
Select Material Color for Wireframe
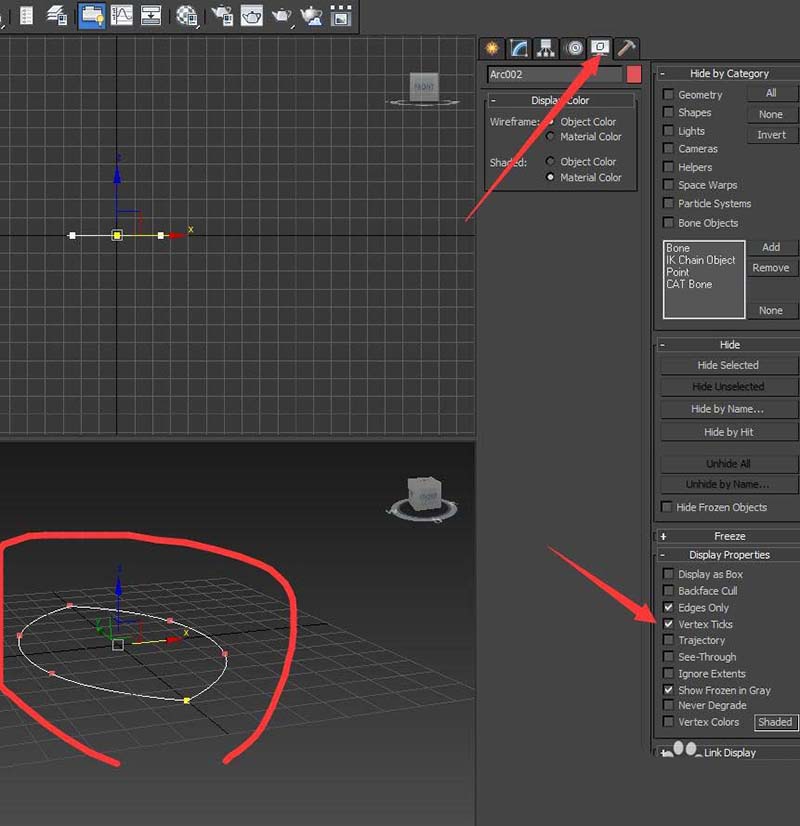coord(550,137)
